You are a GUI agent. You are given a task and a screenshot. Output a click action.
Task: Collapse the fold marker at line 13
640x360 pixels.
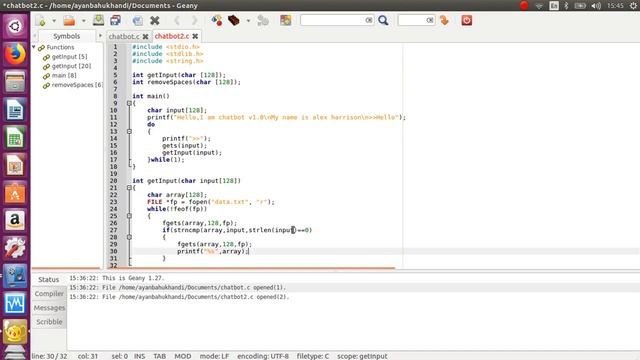(x=129, y=131)
